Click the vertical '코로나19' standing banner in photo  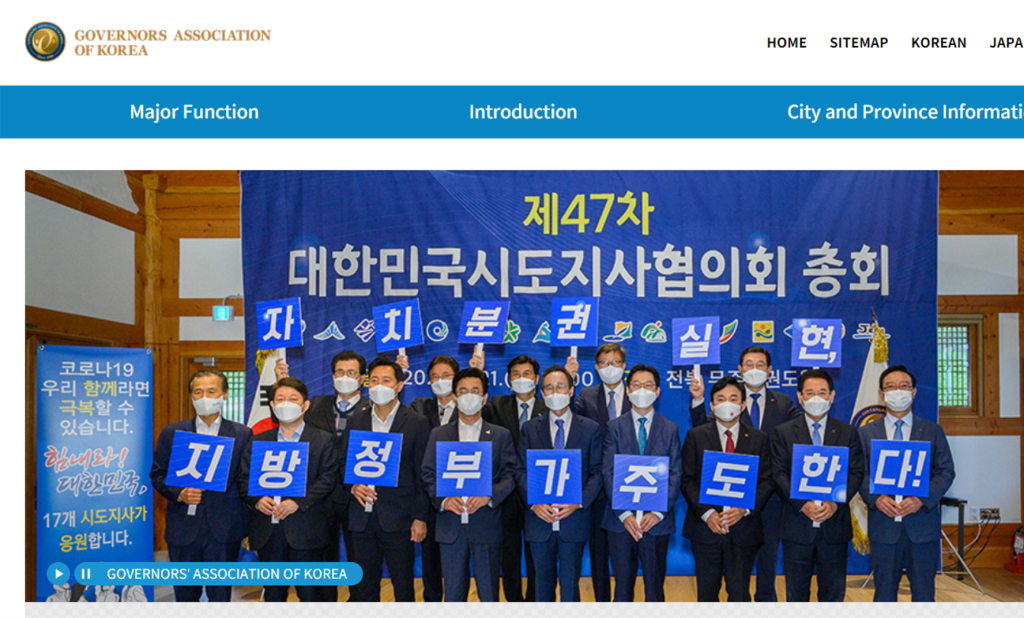click(x=95, y=450)
